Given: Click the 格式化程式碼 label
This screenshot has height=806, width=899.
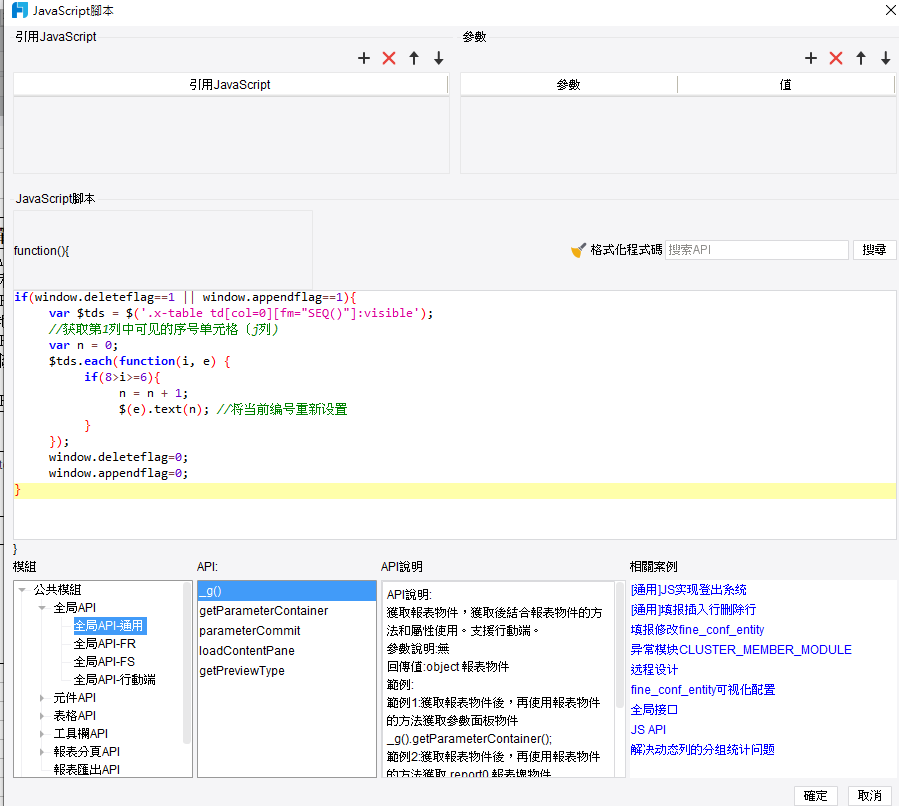Looking at the screenshot, I should click(626, 250).
